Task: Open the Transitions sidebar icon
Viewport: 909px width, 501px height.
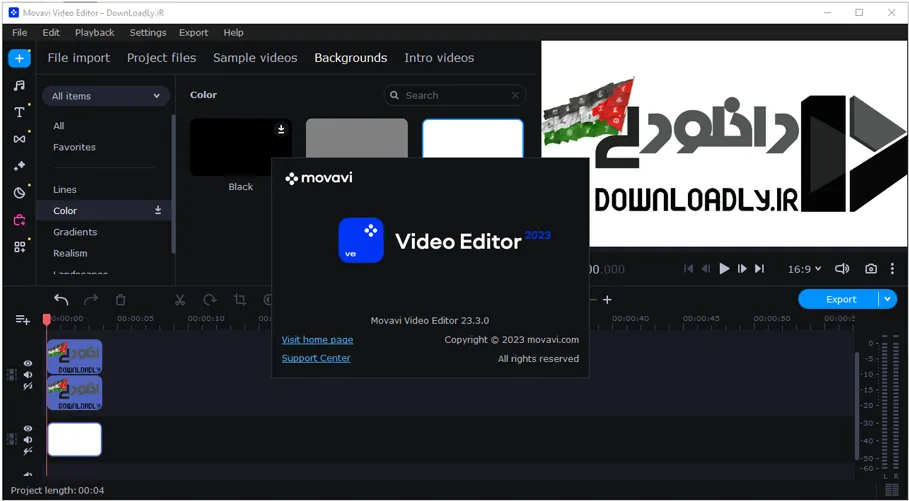Action: (x=19, y=139)
